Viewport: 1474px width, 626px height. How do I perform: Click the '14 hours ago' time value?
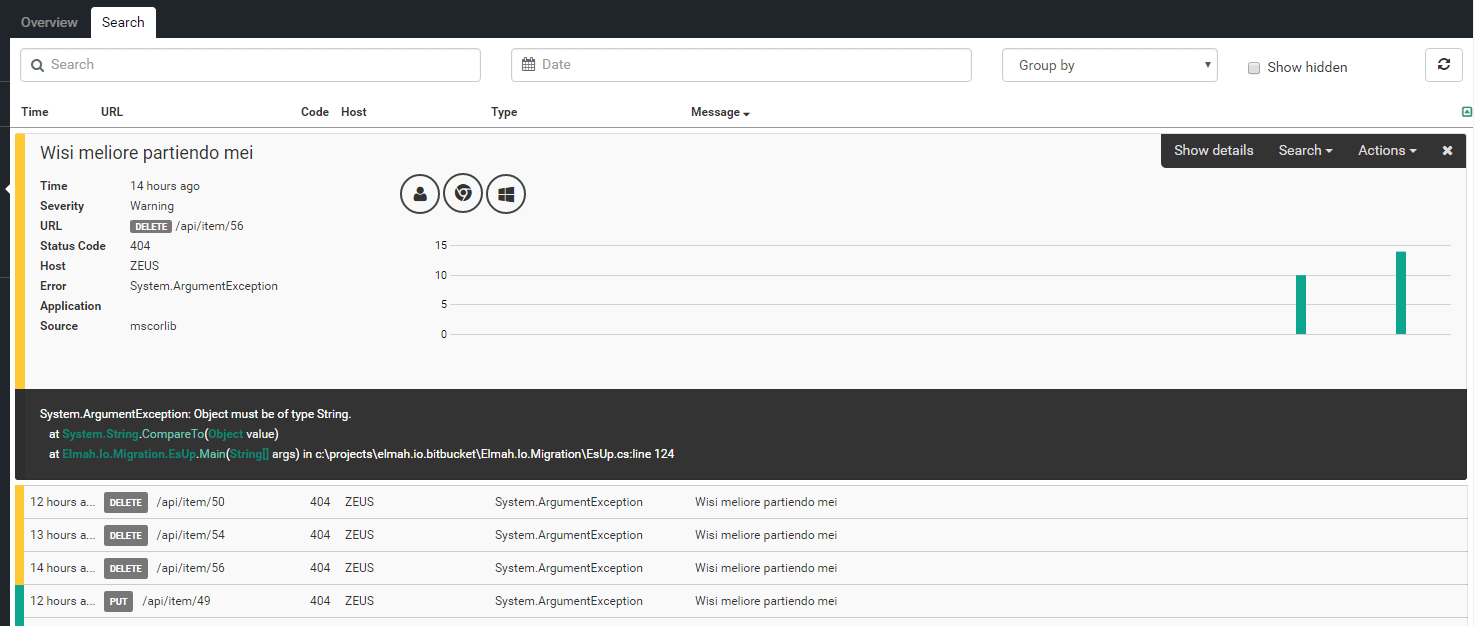coord(165,186)
